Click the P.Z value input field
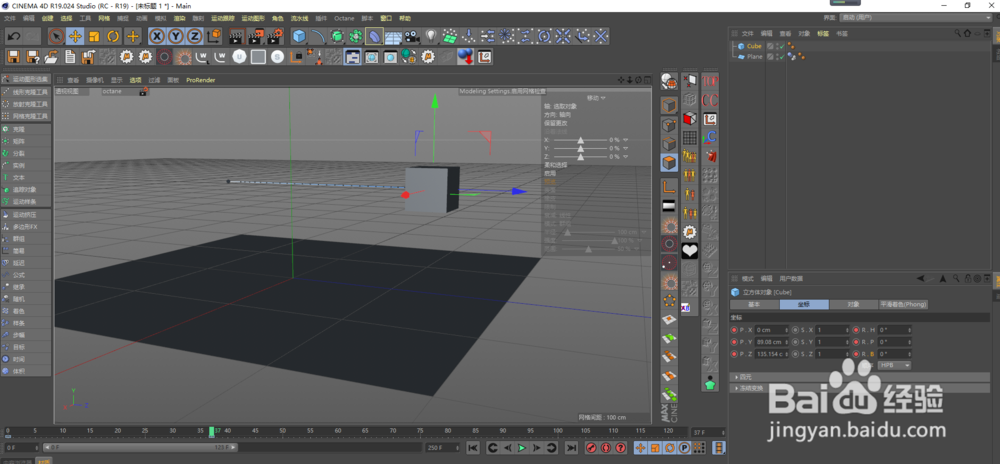 pos(770,354)
